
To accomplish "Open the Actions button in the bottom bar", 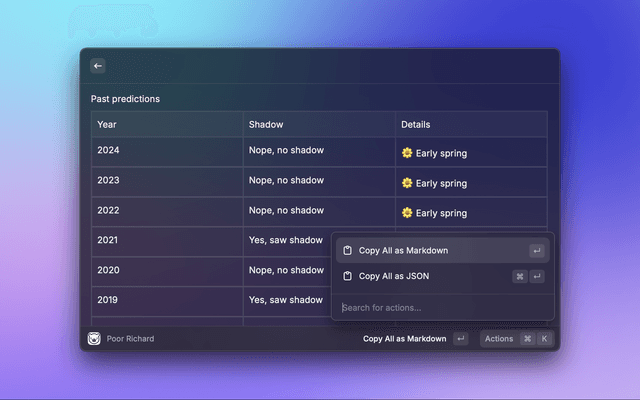I will [x=499, y=339].
